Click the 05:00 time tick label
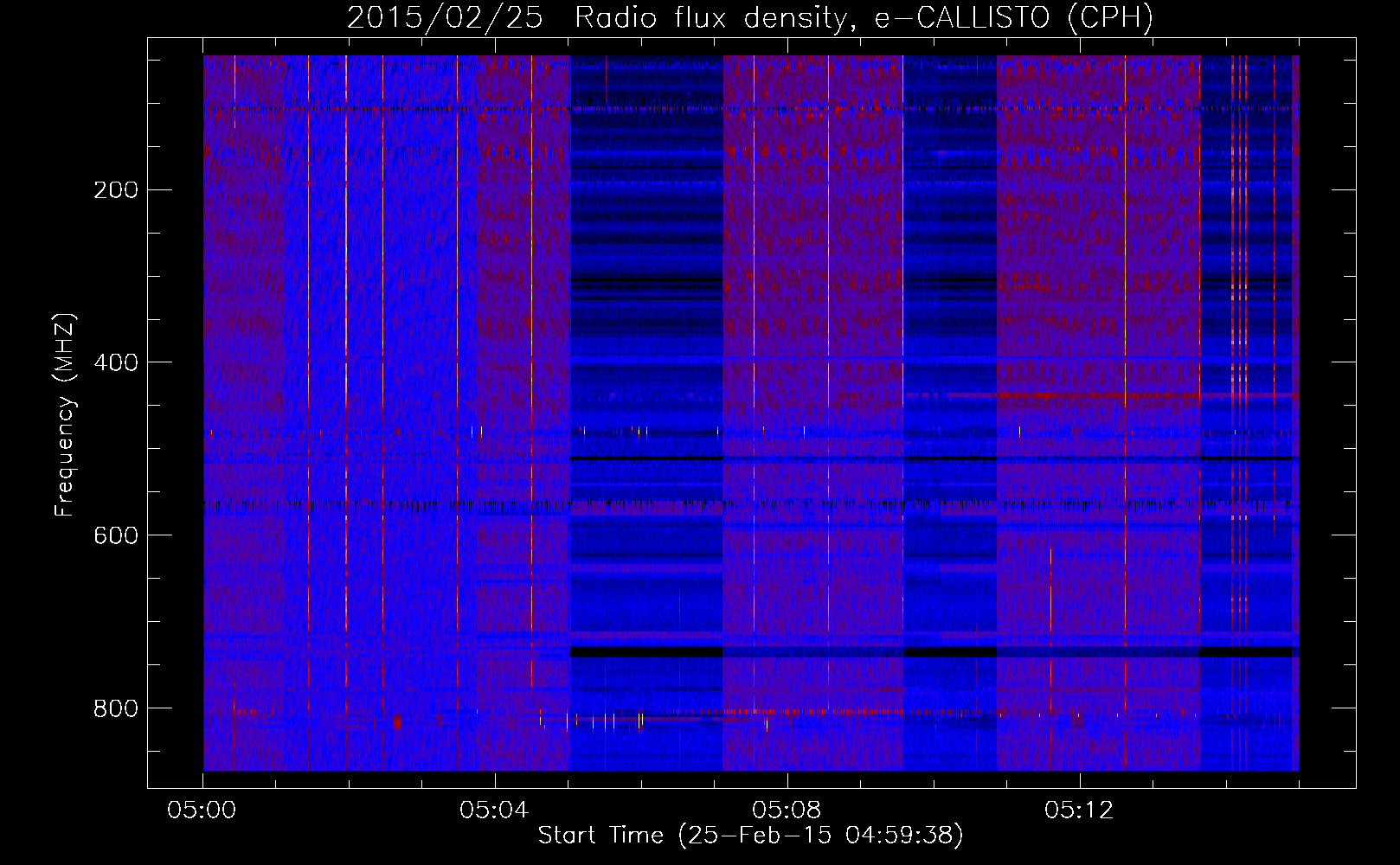 coord(202,811)
